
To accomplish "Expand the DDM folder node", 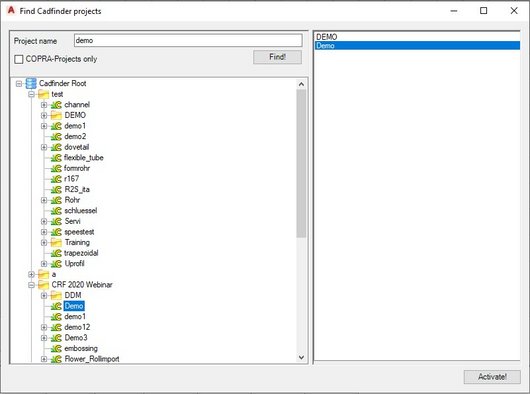I will point(44,296).
